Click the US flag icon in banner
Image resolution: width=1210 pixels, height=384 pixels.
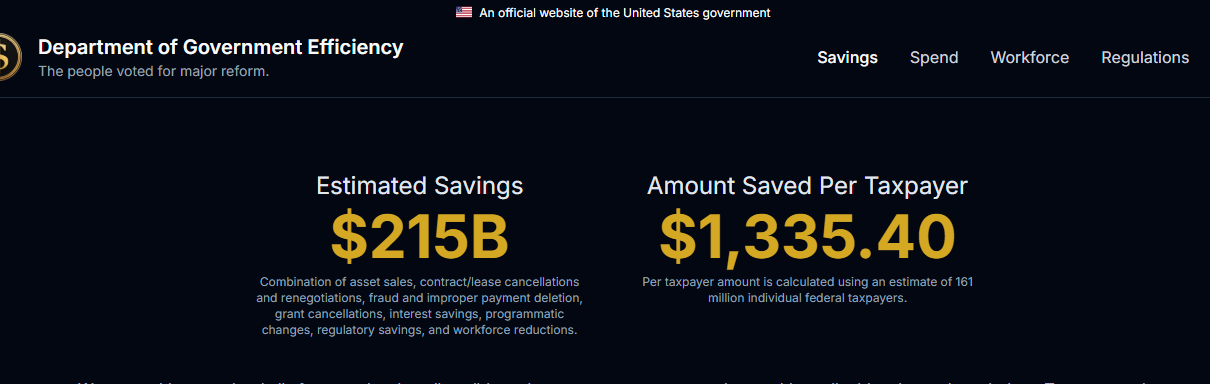(x=464, y=13)
